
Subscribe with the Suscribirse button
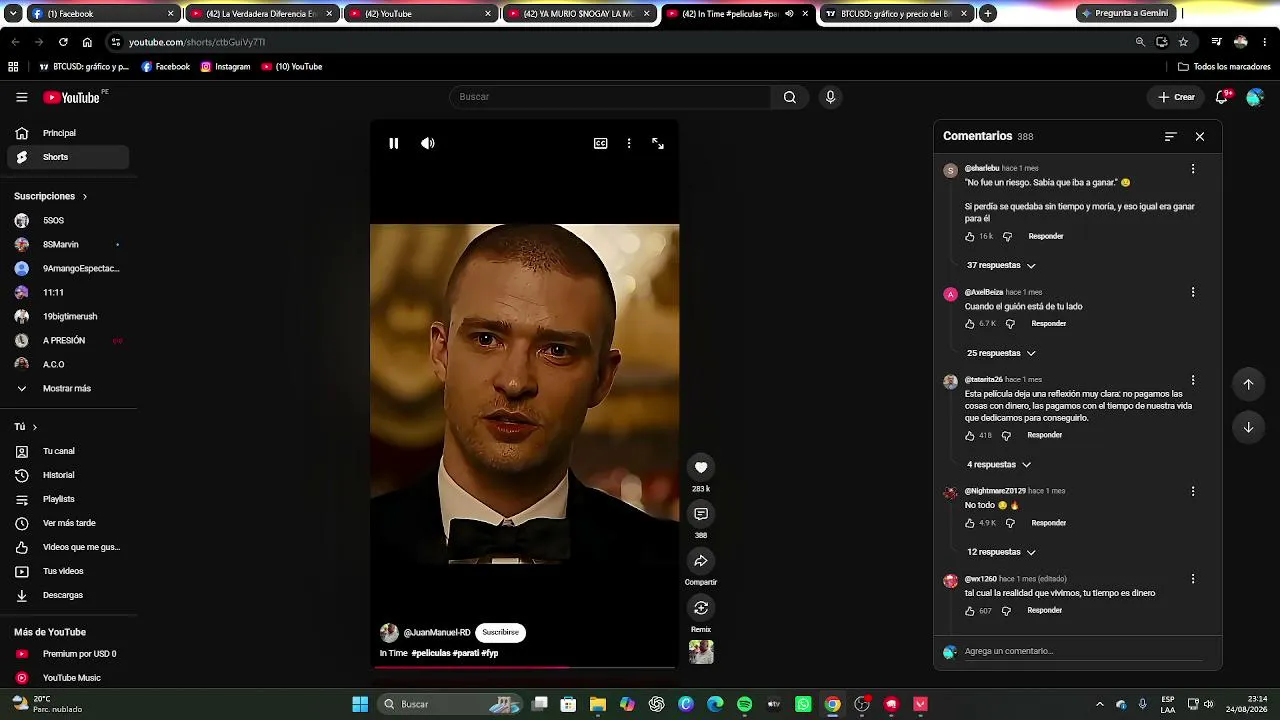(500, 632)
